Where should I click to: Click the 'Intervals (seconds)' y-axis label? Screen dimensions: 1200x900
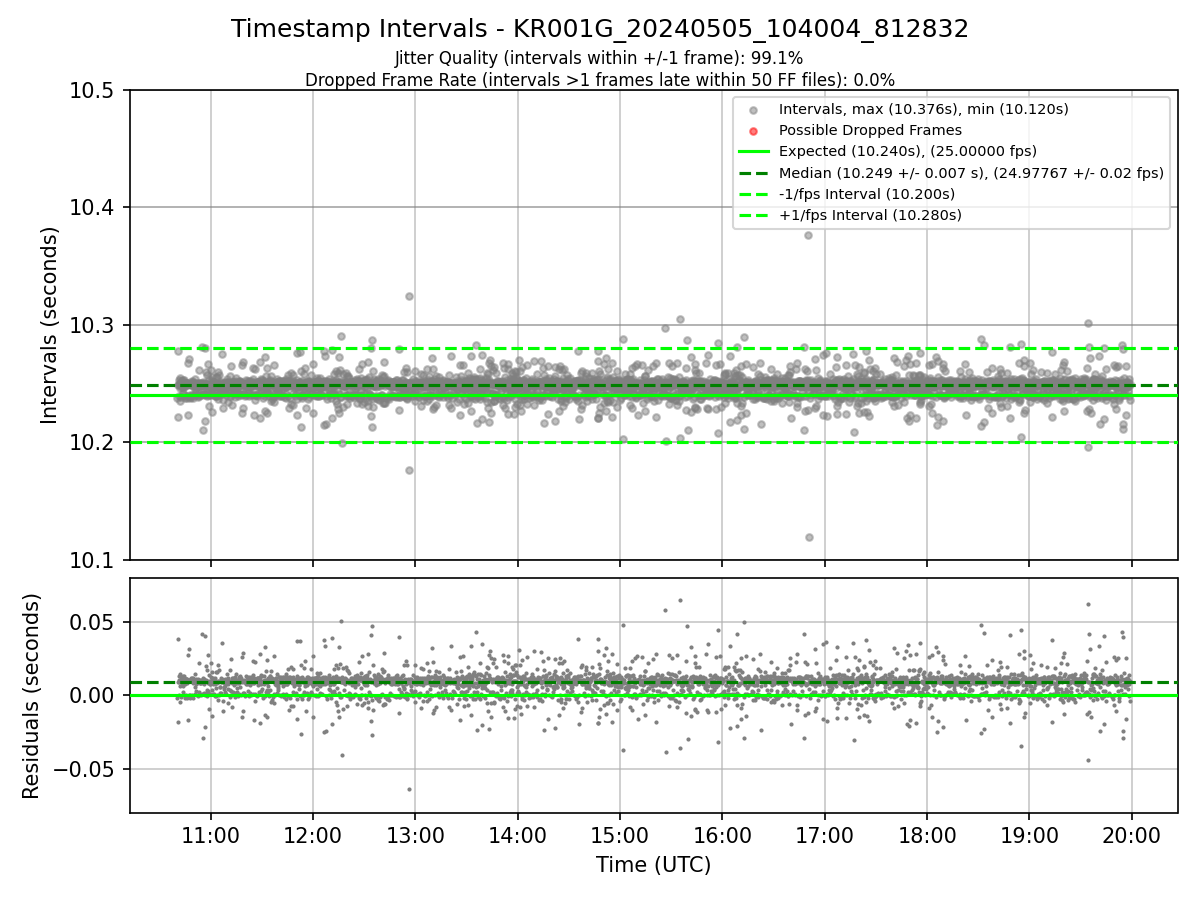tap(50, 325)
